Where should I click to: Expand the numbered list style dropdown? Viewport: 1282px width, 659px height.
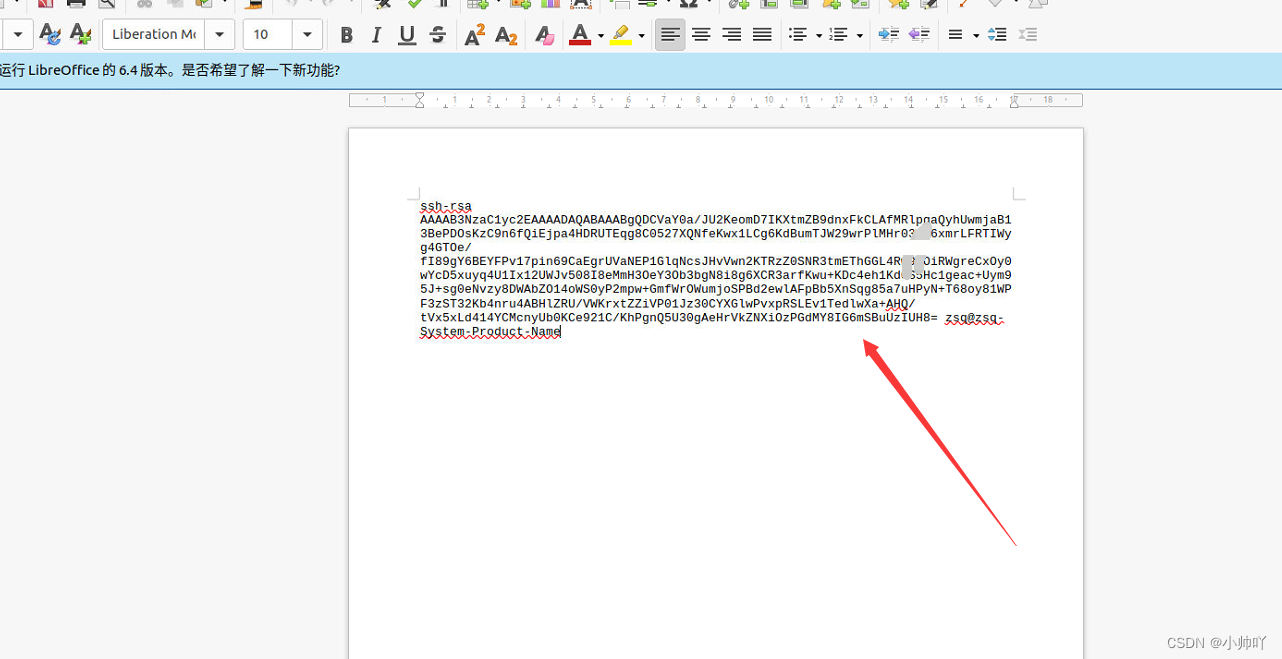point(860,35)
